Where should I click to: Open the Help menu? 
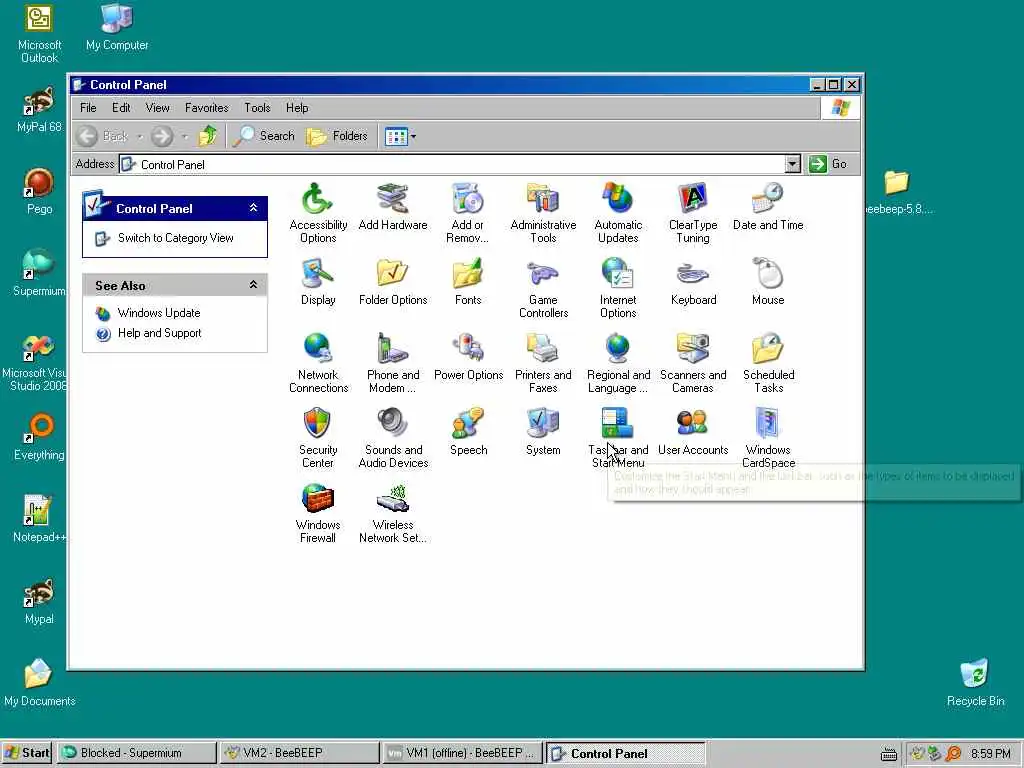297,108
